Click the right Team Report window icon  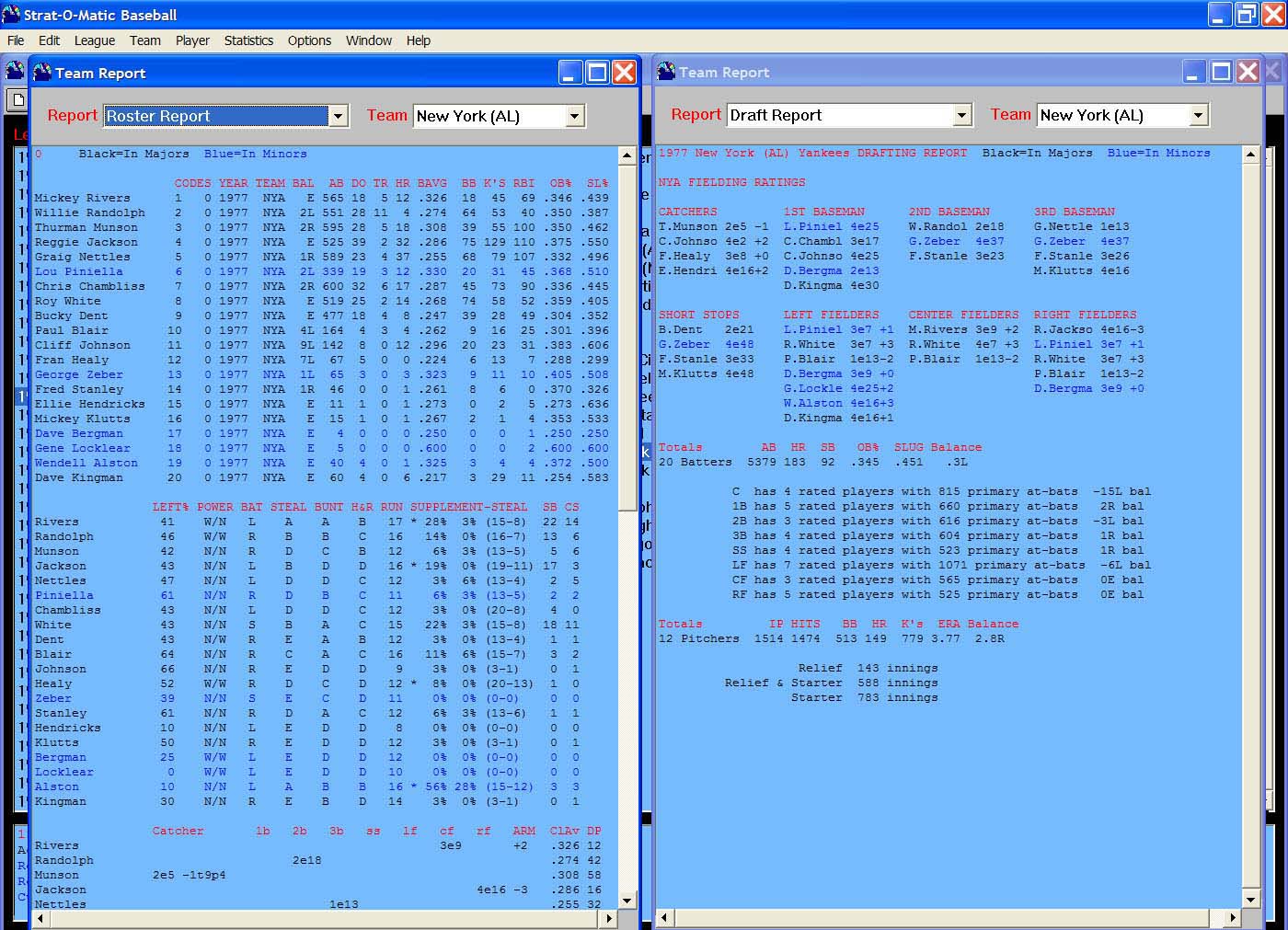(666, 72)
